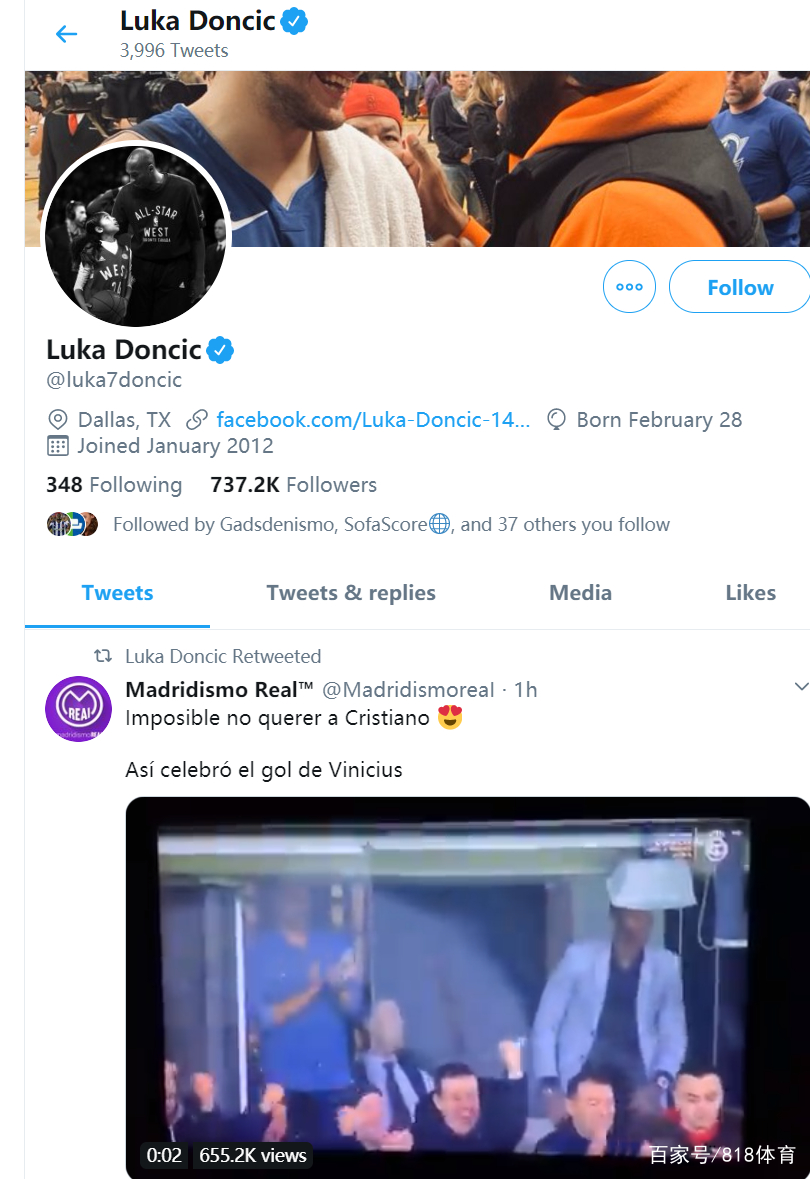This screenshot has height=1179, width=810.
Task: Open the Media tab
Action: pos(580,593)
